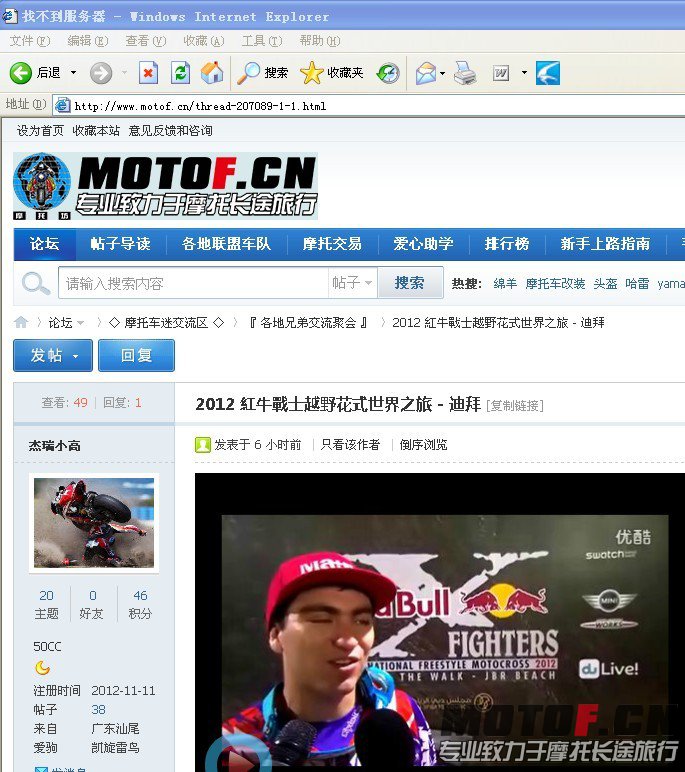
Task: Click the yellow moon rank icon
Action: pos(42,668)
